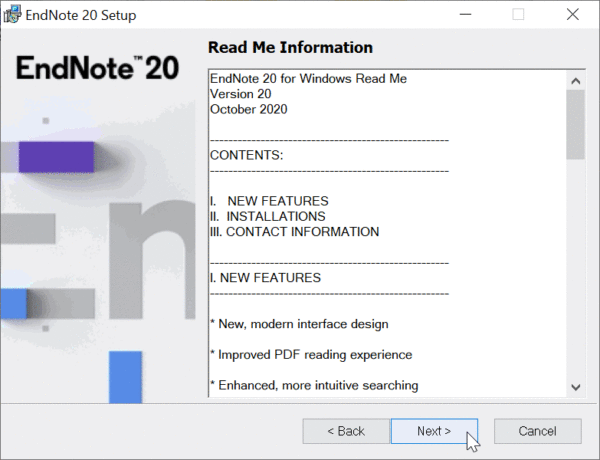600x460 pixels.
Task: Click the scroll down arrow of Read Me
Action: click(x=576, y=387)
